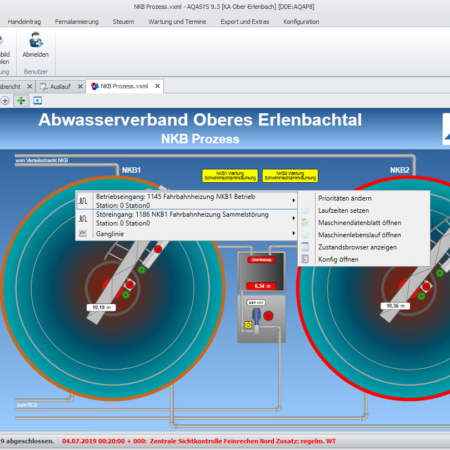Screen dimensions: 450x450
Task: Open the Handeintrag menu
Action: click(24, 22)
